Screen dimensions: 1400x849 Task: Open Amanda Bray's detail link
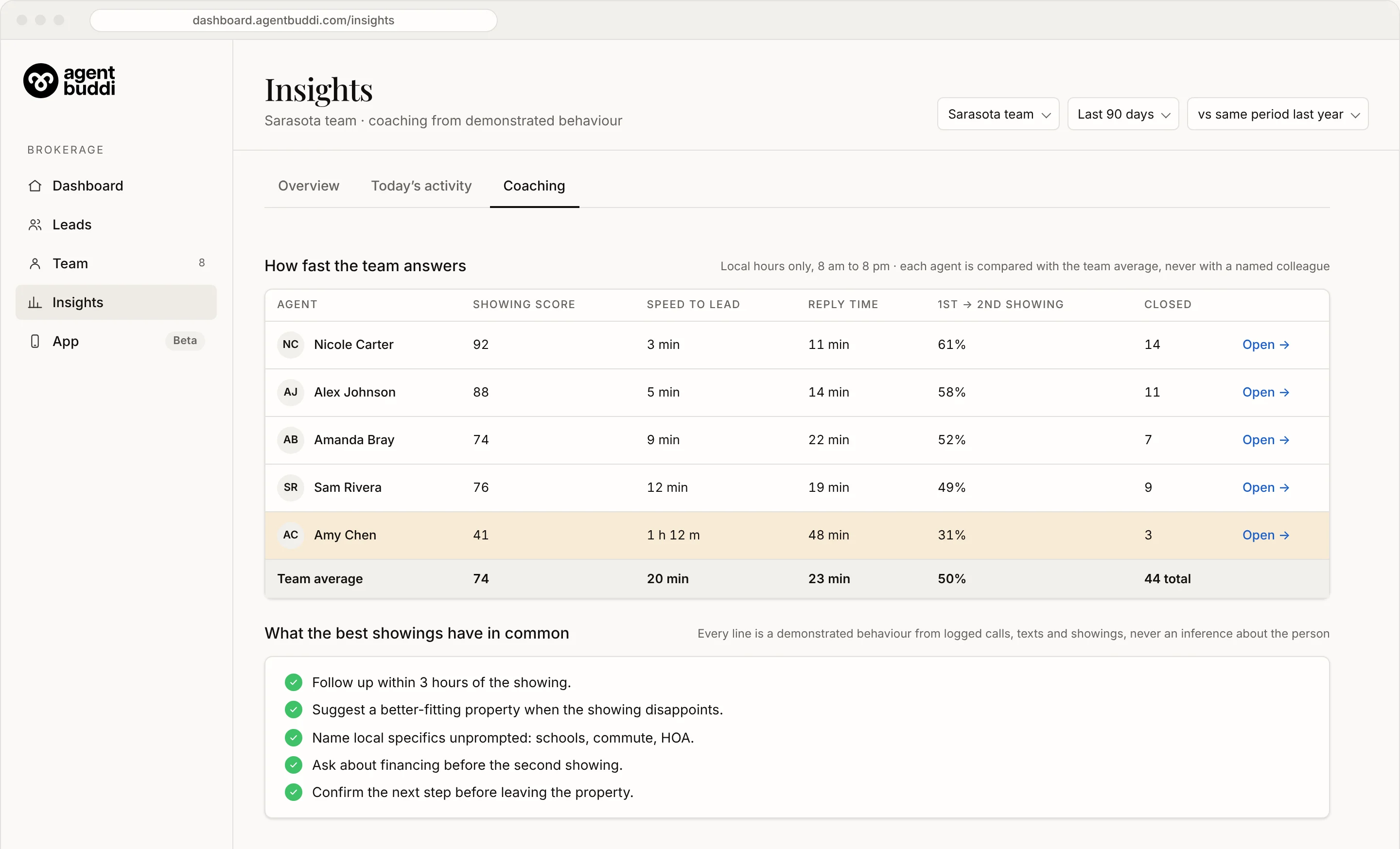pyautogui.click(x=1265, y=440)
